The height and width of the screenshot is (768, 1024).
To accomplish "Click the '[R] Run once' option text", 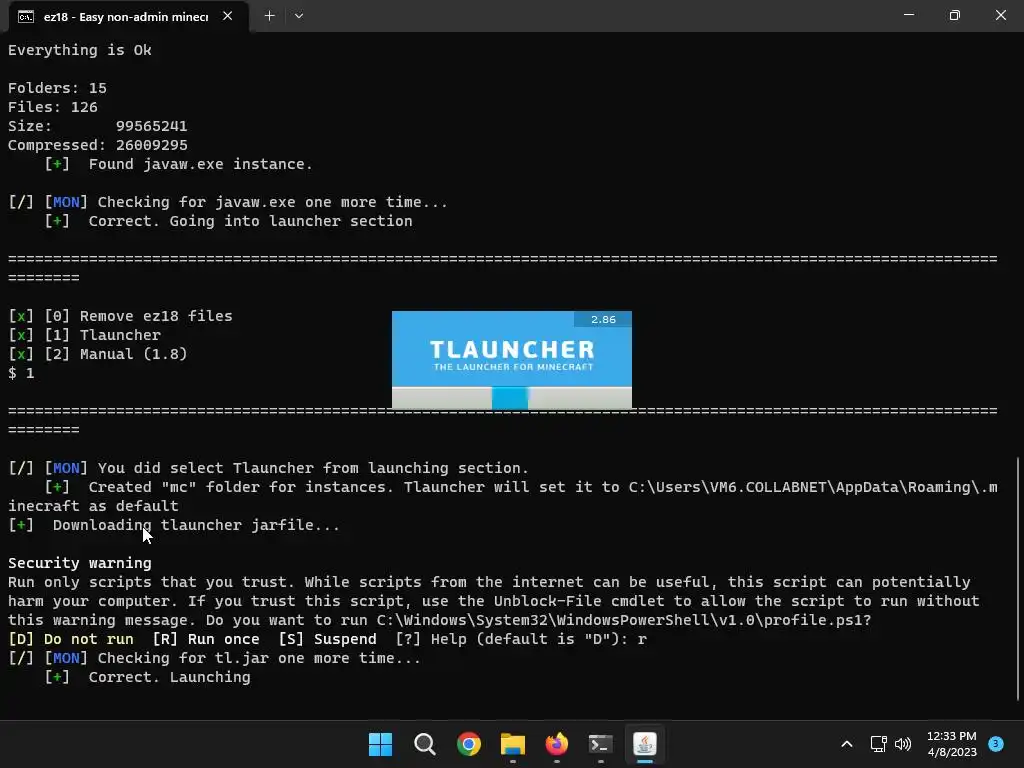I will [x=206, y=639].
